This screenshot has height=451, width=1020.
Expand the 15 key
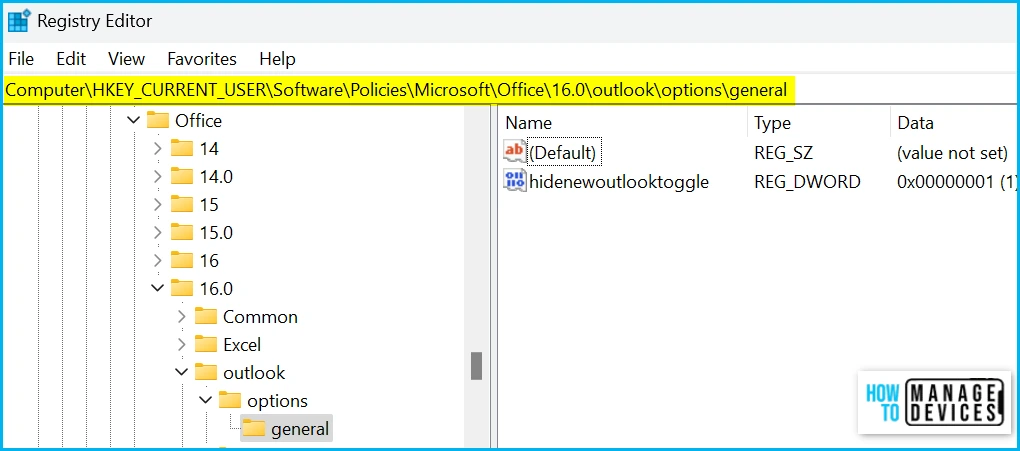pos(157,205)
